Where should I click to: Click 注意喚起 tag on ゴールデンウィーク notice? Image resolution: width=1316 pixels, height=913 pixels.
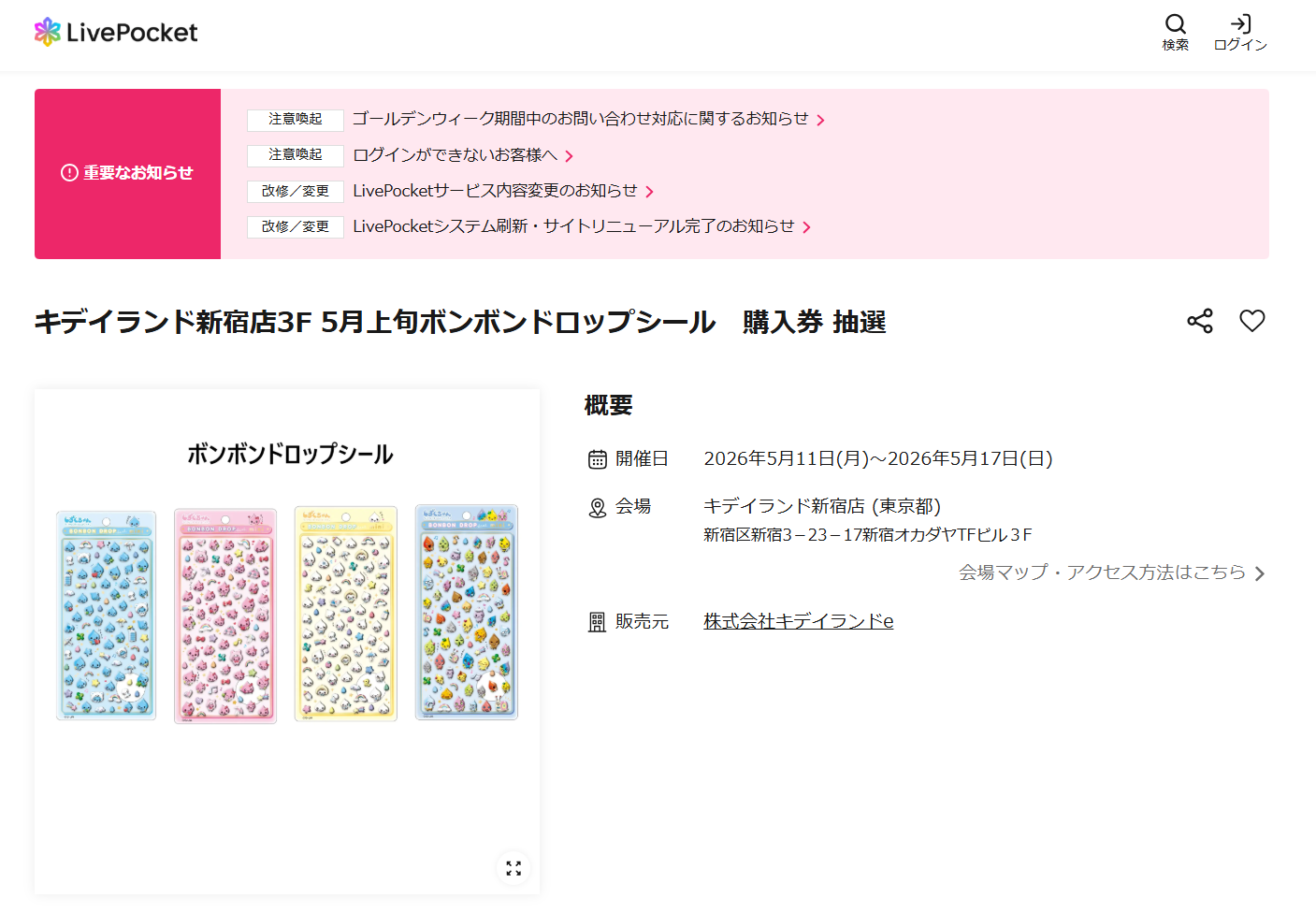[x=296, y=120]
